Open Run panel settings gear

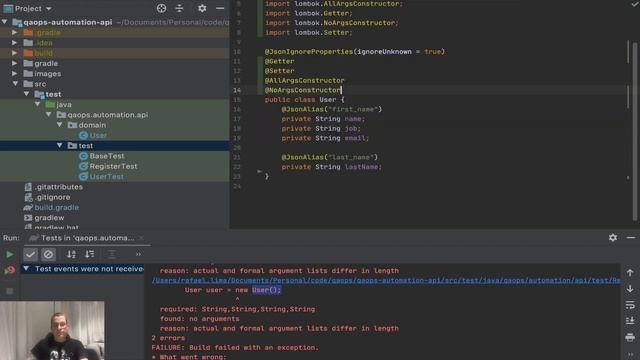point(613,238)
